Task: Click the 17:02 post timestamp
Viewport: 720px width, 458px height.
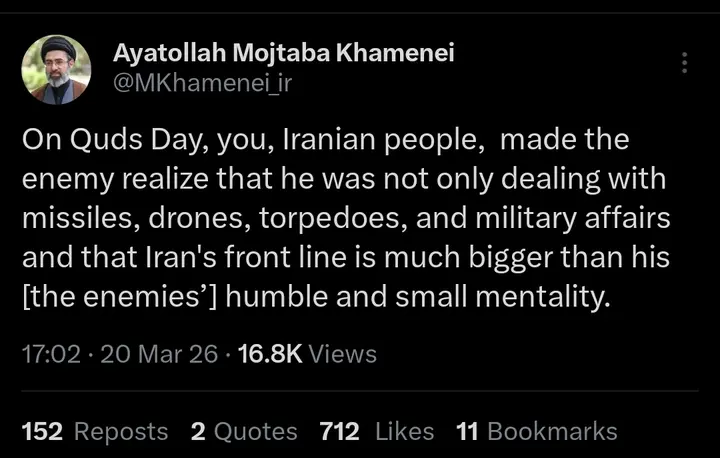Action: [50, 354]
